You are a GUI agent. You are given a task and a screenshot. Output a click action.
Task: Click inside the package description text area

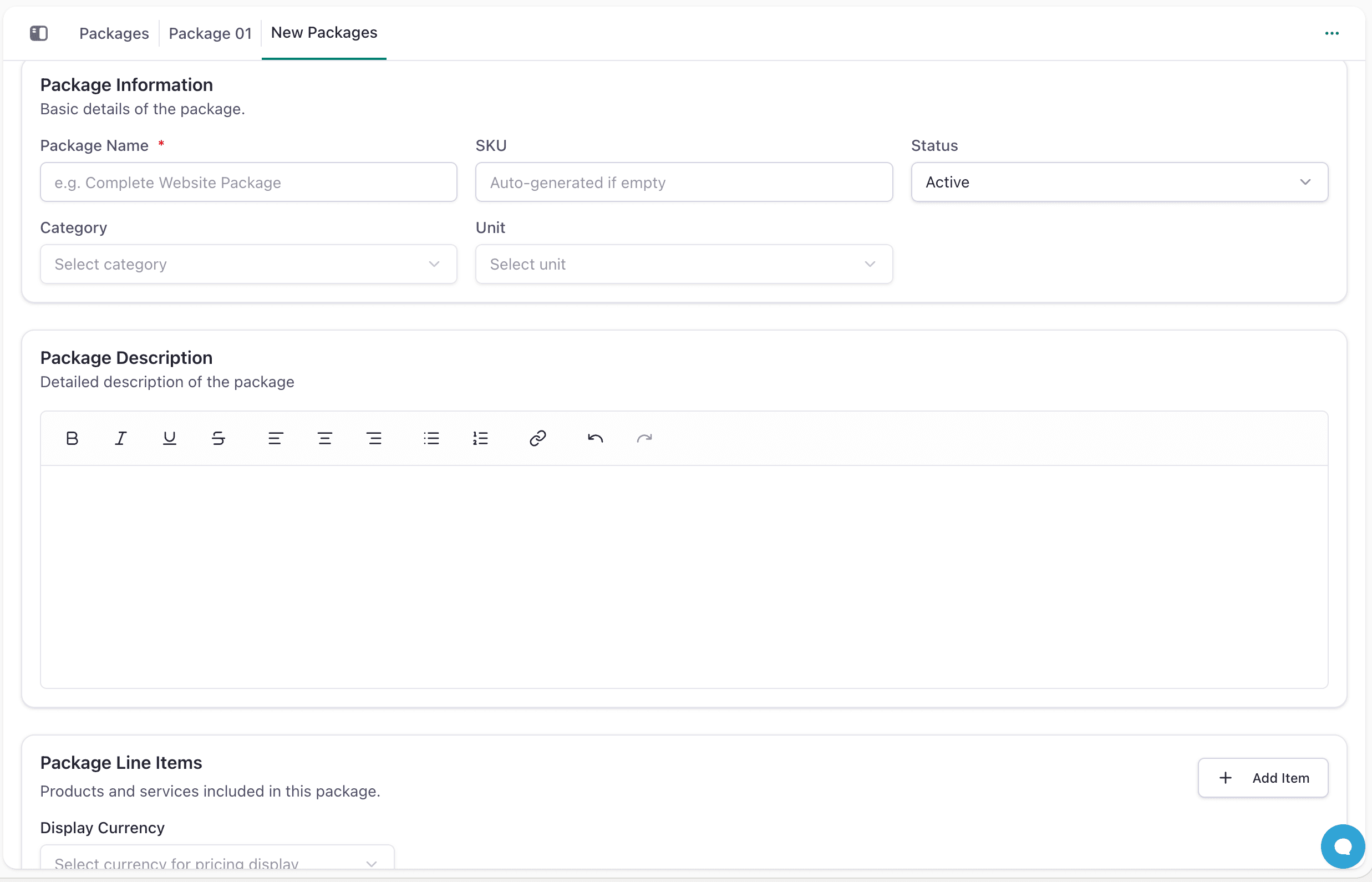pyautogui.click(x=684, y=576)
